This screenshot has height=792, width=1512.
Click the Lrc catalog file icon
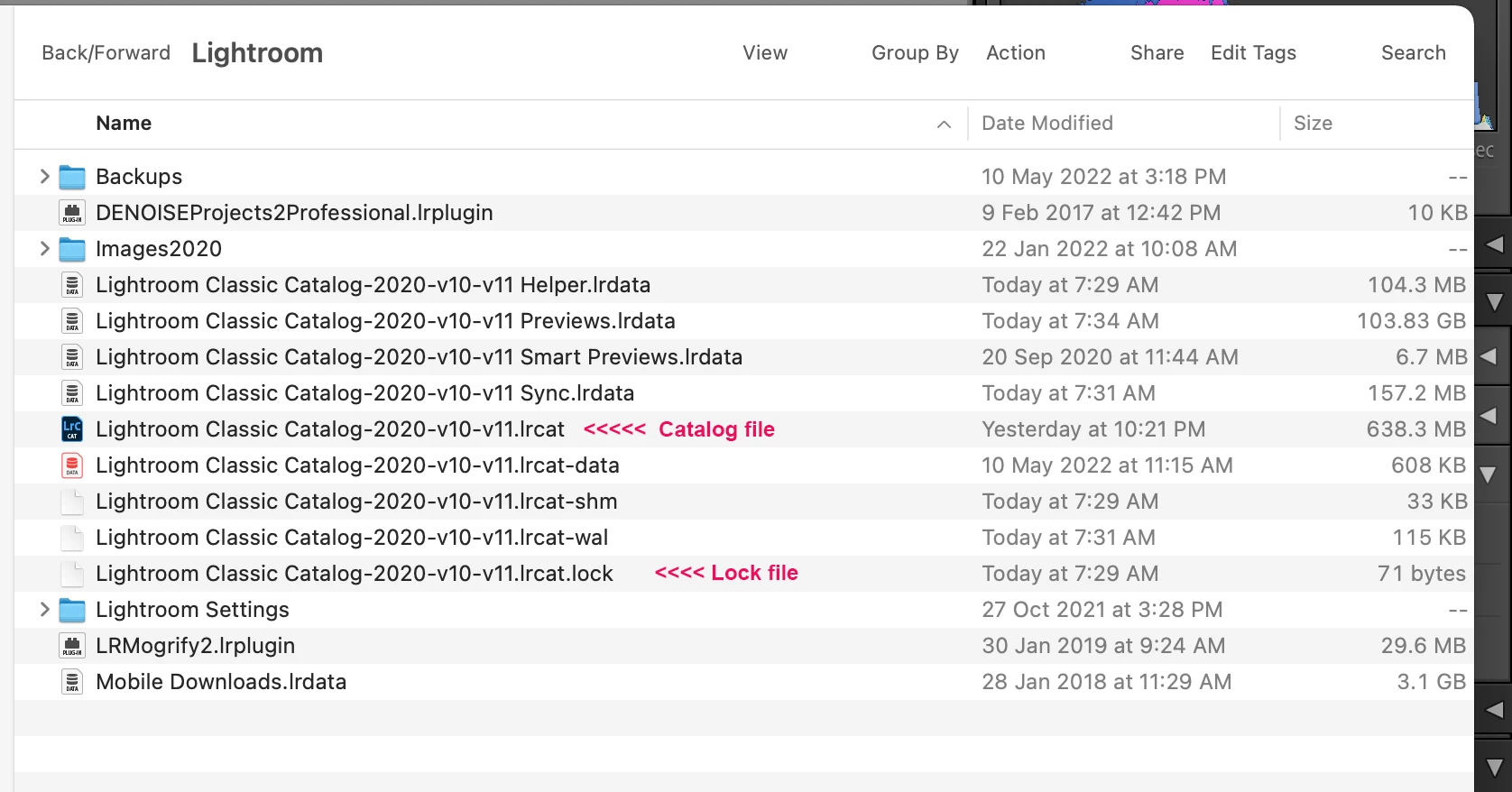(72, 429)
